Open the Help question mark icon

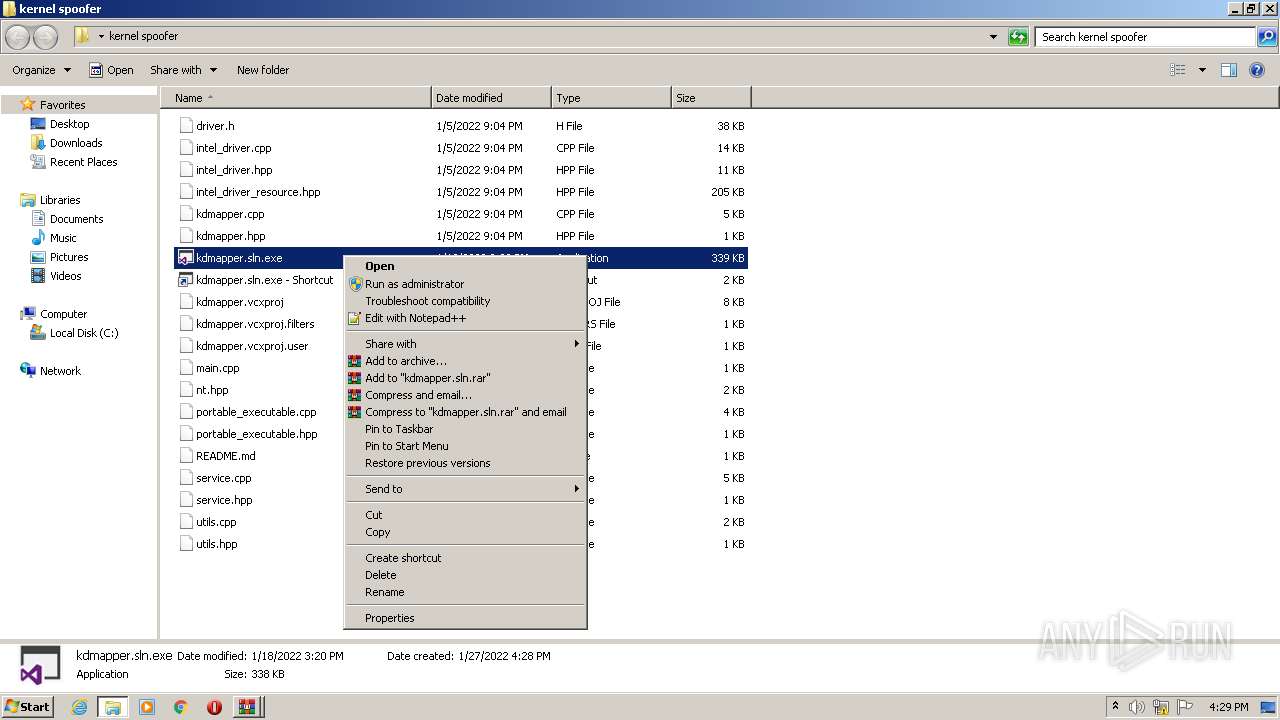(1258, 70)
